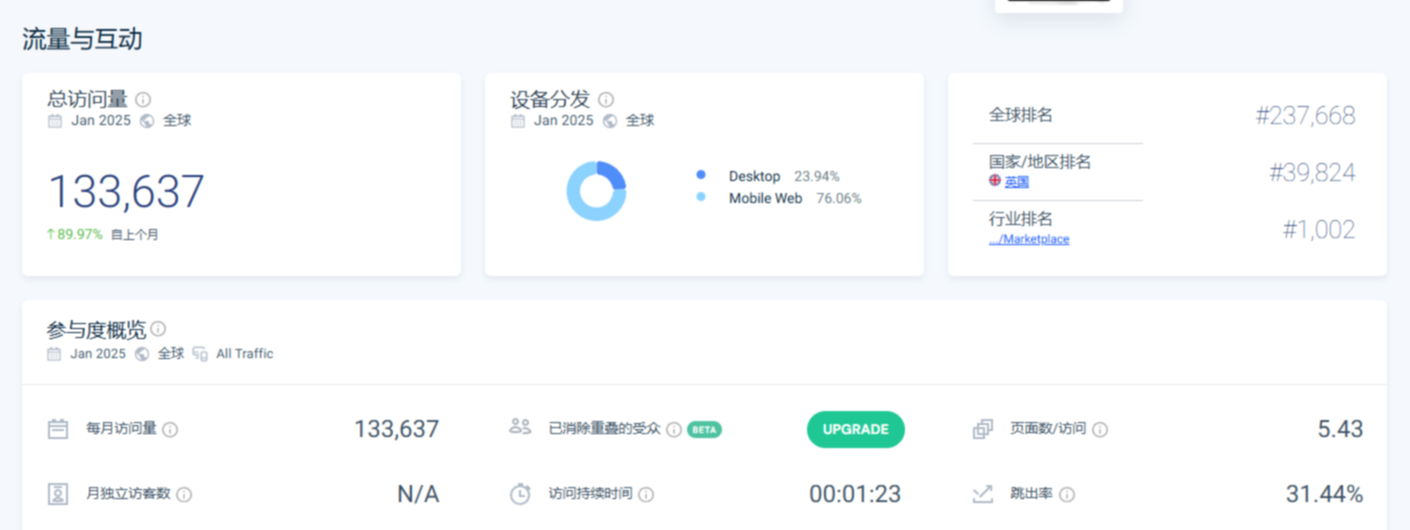Click the 访问持续时间 clock icon
Image resolution: width=1410 pixels, height=530 pixels.
(x=520, y=494)
